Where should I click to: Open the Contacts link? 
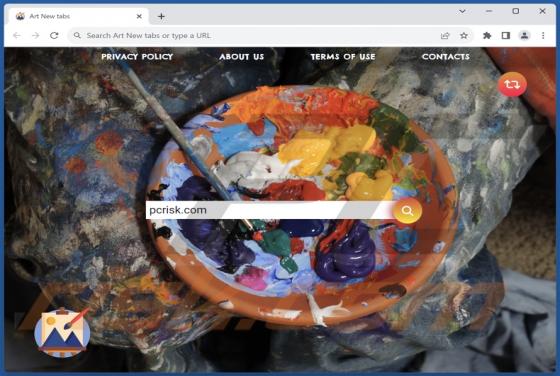click(x=446, y=56)
